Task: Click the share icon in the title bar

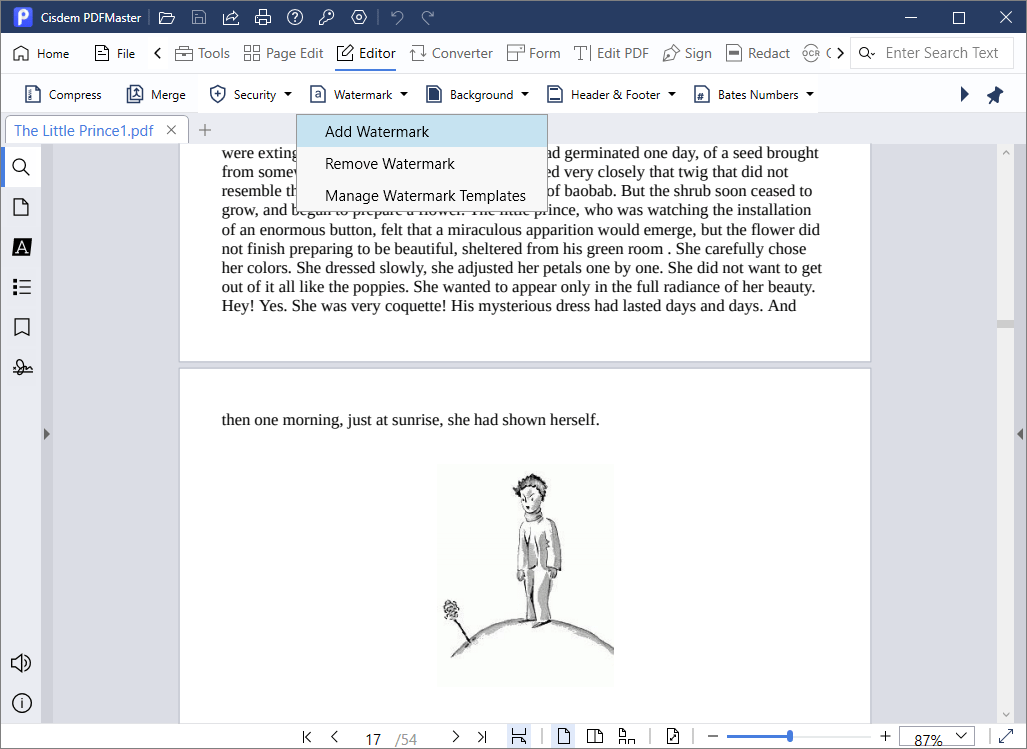Action: (x=231, y=18)
